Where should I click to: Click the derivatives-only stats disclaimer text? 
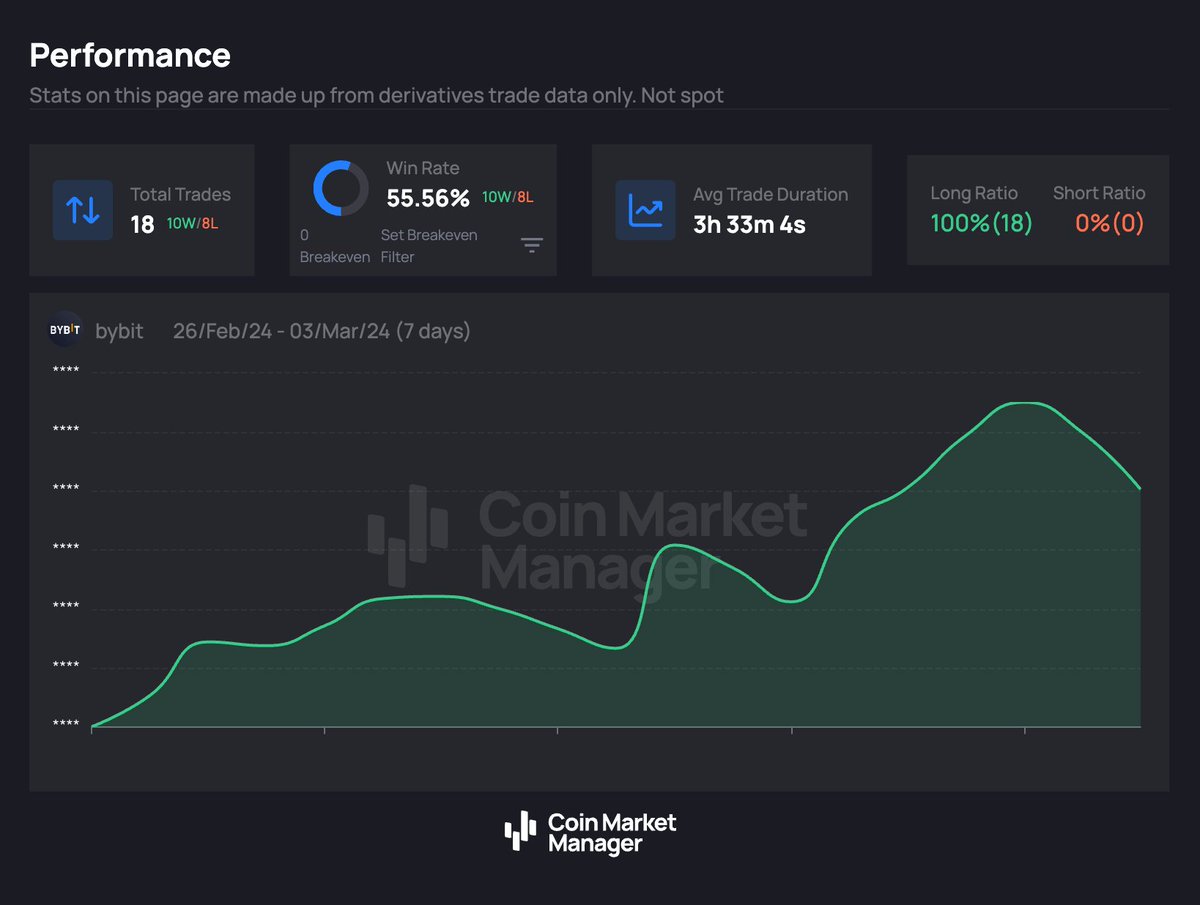click(x=376, y=95)
